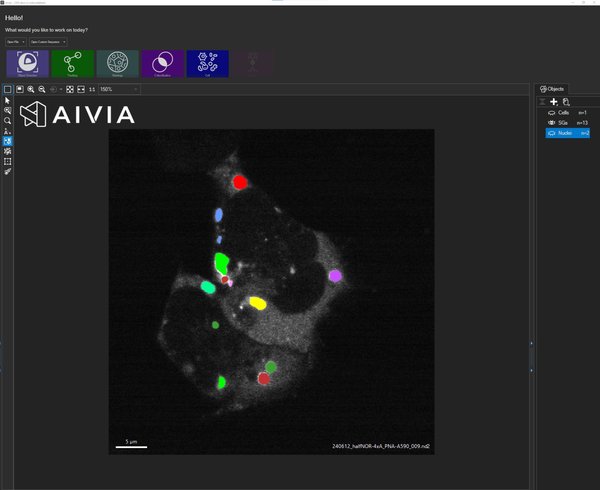This screenshot has height=490, width=600.
Task: Open the 150% zoom level dropdown
Action: (x=119, y=90)
